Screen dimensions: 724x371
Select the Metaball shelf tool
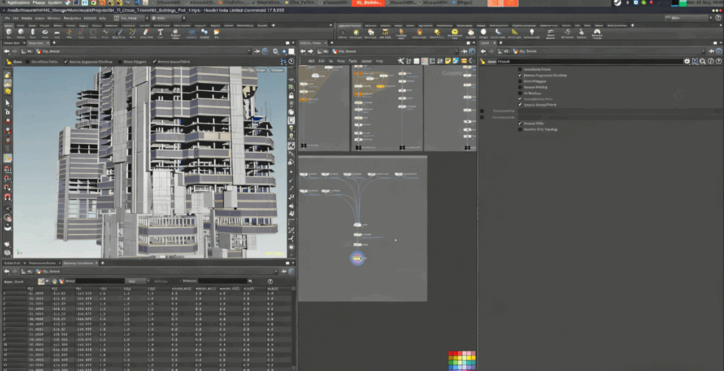pyautogui.click(x=205, y=33)
